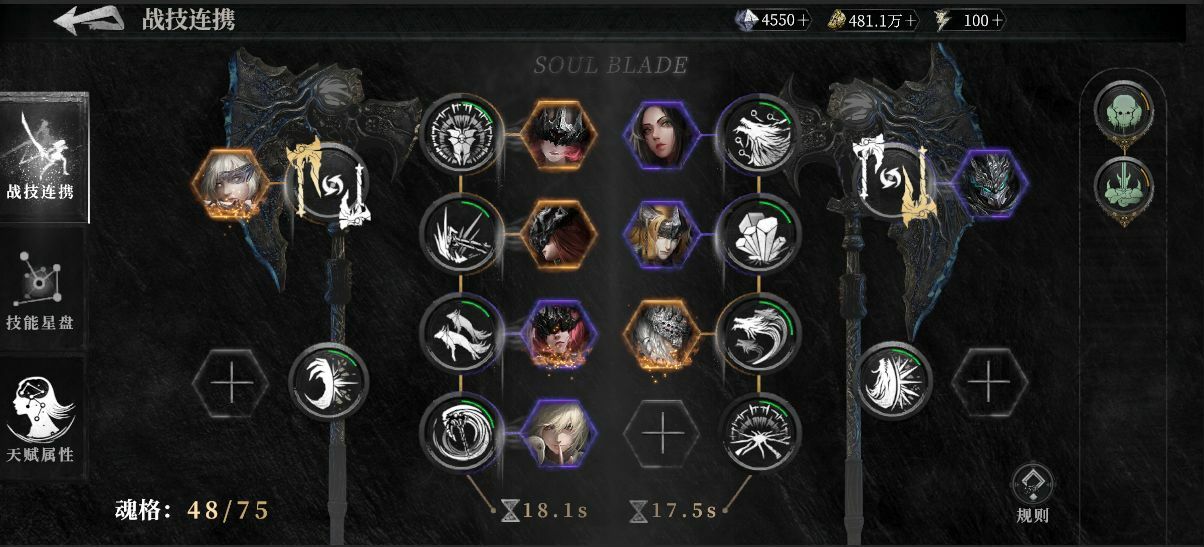Add diamonds with the plus beside 4550
Viewport: 1204px width, 547px height.
pyautogui.click(x=804, y=20)
